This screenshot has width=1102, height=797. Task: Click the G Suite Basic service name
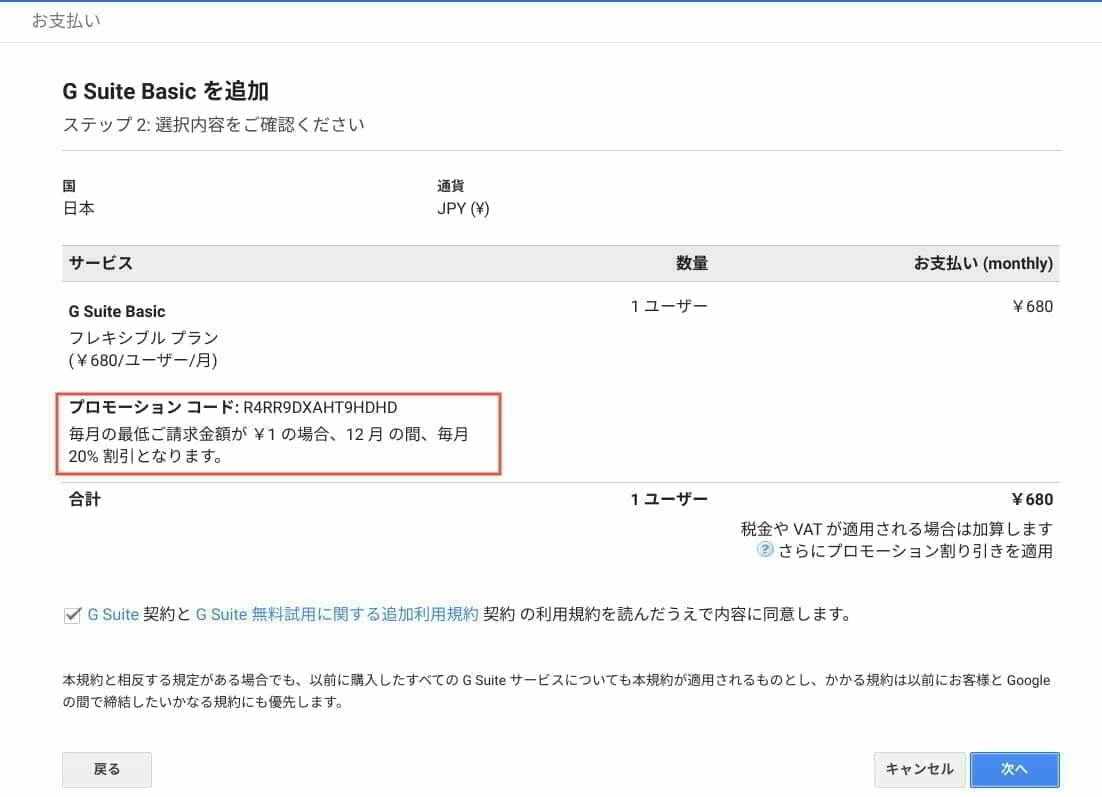tap(117, 311)
